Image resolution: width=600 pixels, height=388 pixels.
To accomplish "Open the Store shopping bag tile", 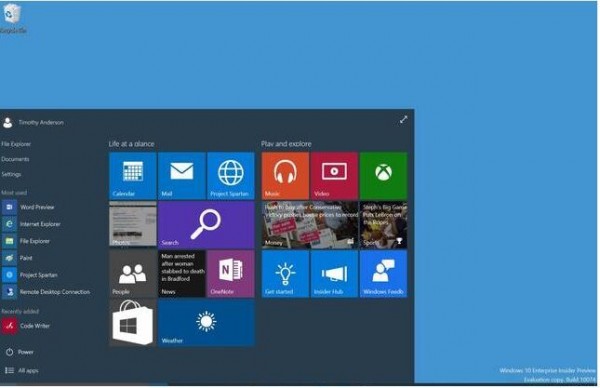I will tap(133, 323).
